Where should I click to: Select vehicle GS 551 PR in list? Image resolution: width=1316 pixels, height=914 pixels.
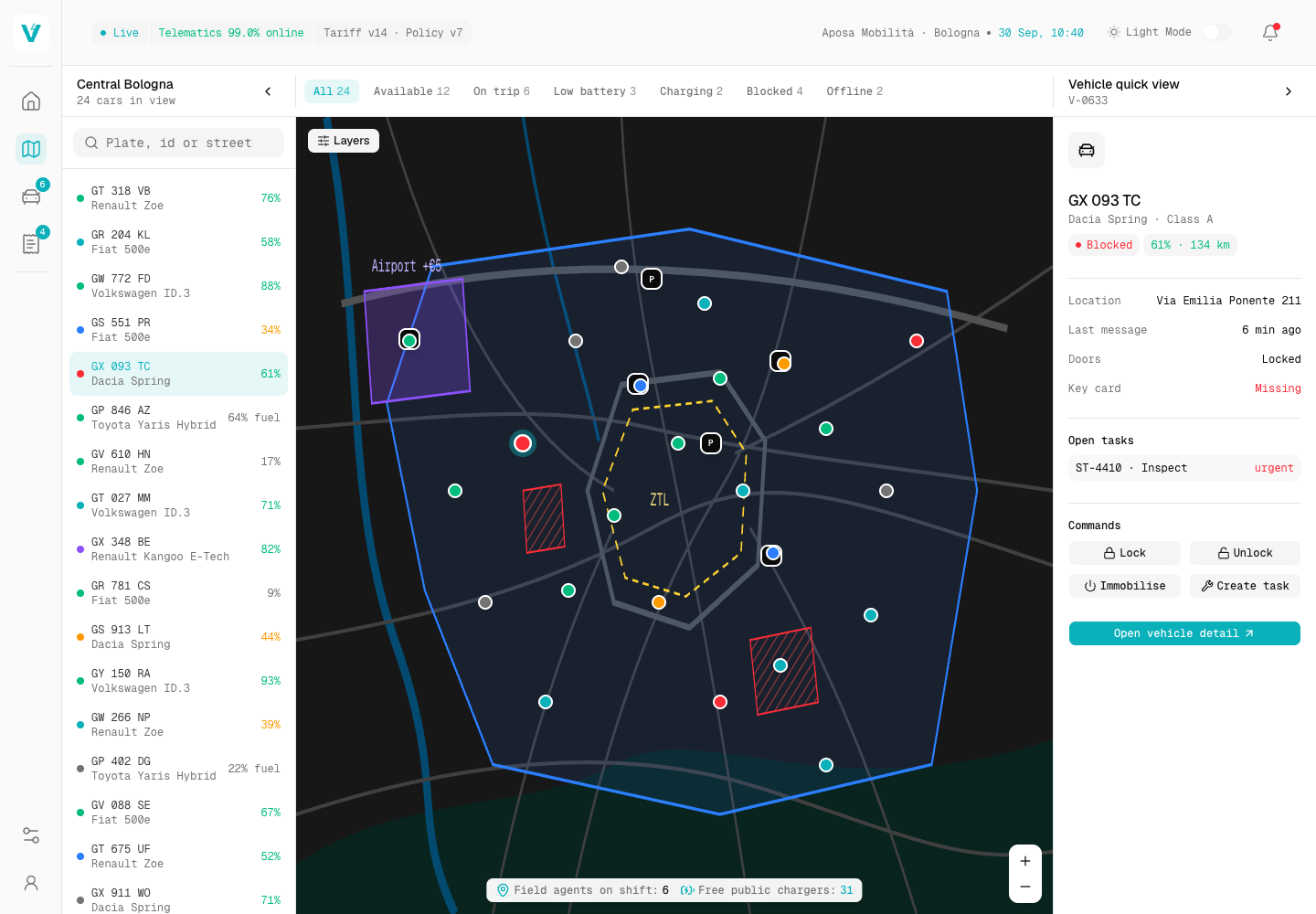pyautogui.click(x=179, y=330)
